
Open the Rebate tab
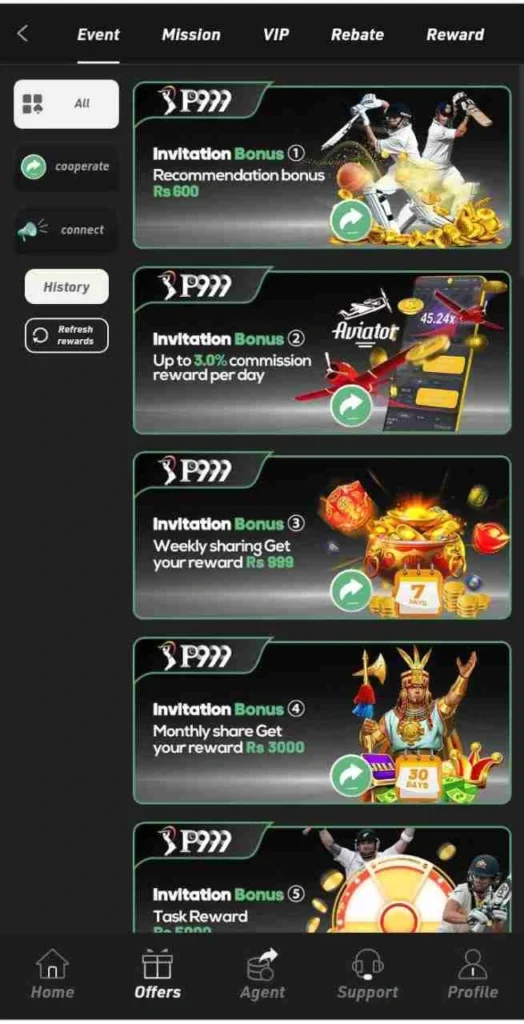[x=357, y=35]
